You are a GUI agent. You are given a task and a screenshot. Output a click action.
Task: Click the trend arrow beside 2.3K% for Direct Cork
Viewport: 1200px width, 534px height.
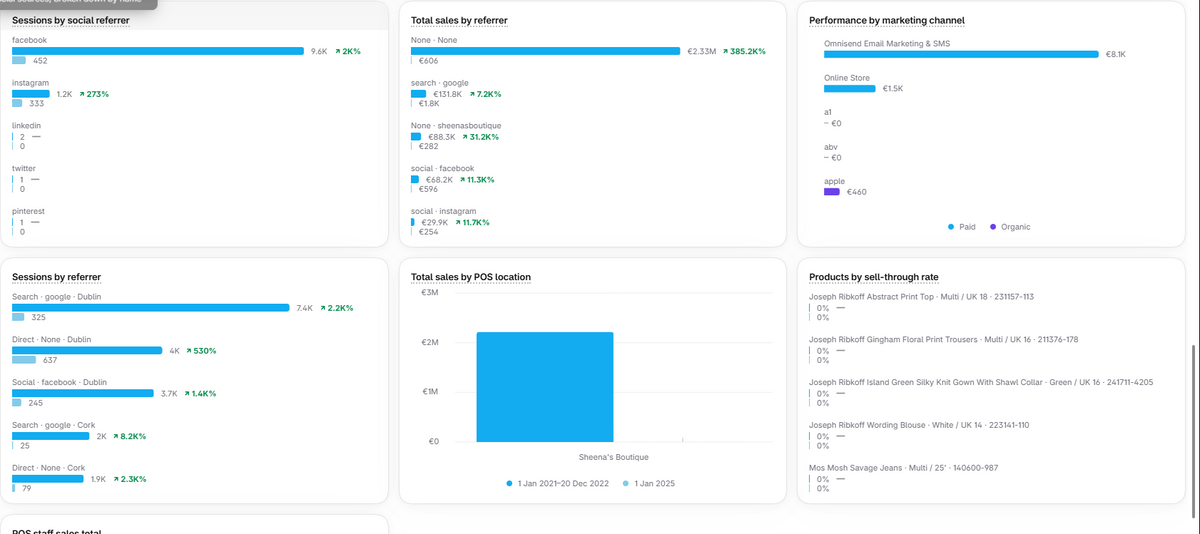(114, 480)
